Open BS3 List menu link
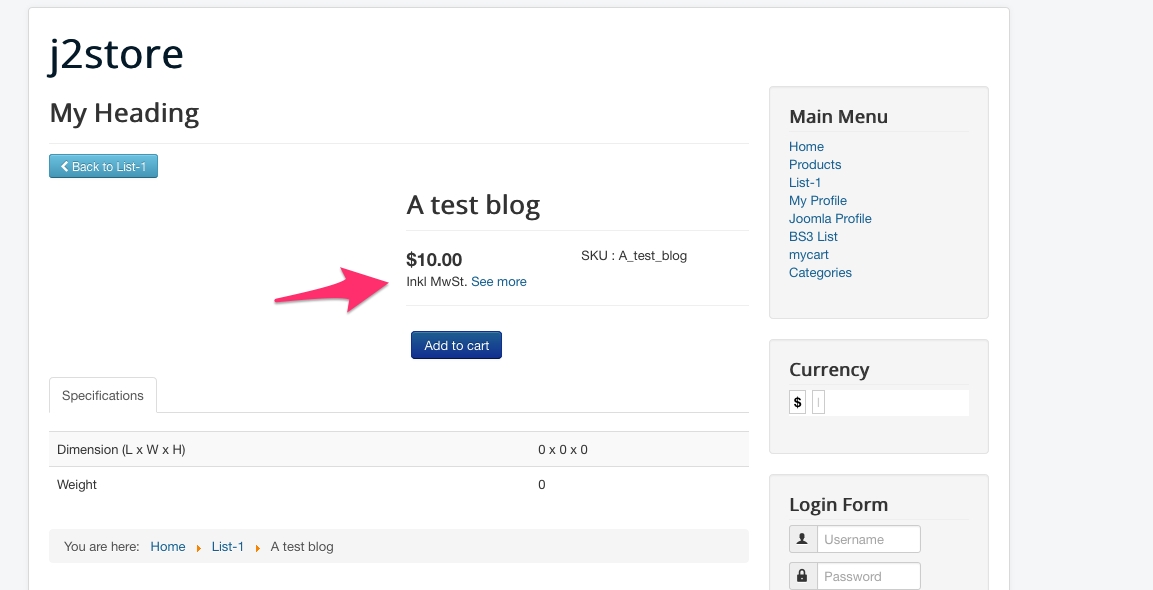This screenshot has width=1153, height=590. (813, 237)
